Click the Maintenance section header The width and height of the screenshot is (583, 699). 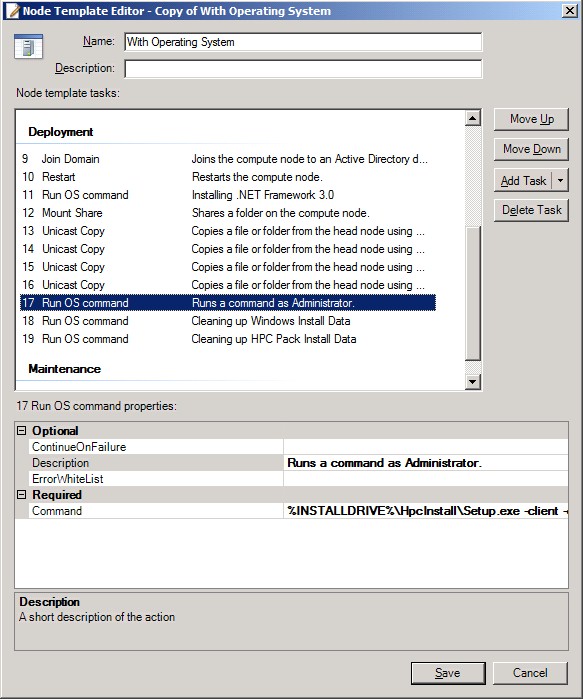[x=65, y=369]
